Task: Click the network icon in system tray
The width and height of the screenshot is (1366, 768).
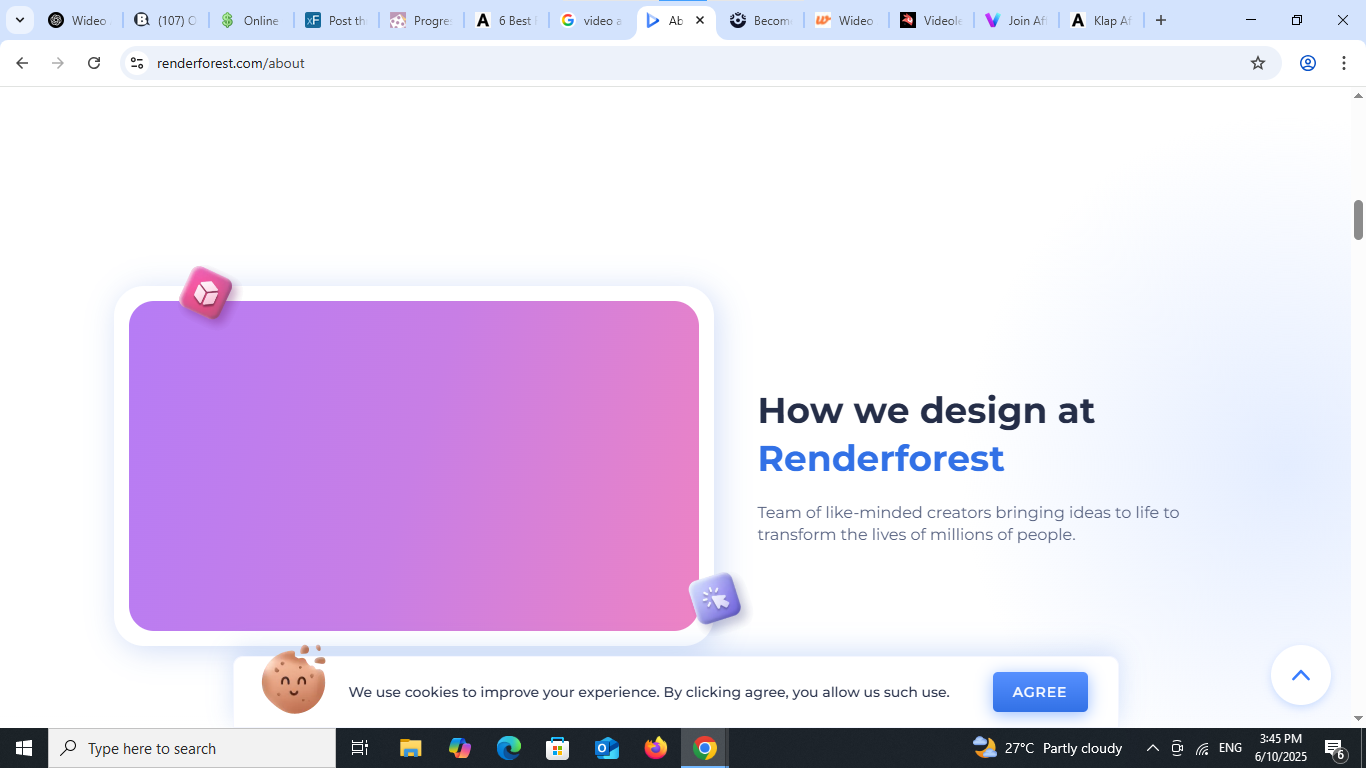Action: (x=1202, y=748)
